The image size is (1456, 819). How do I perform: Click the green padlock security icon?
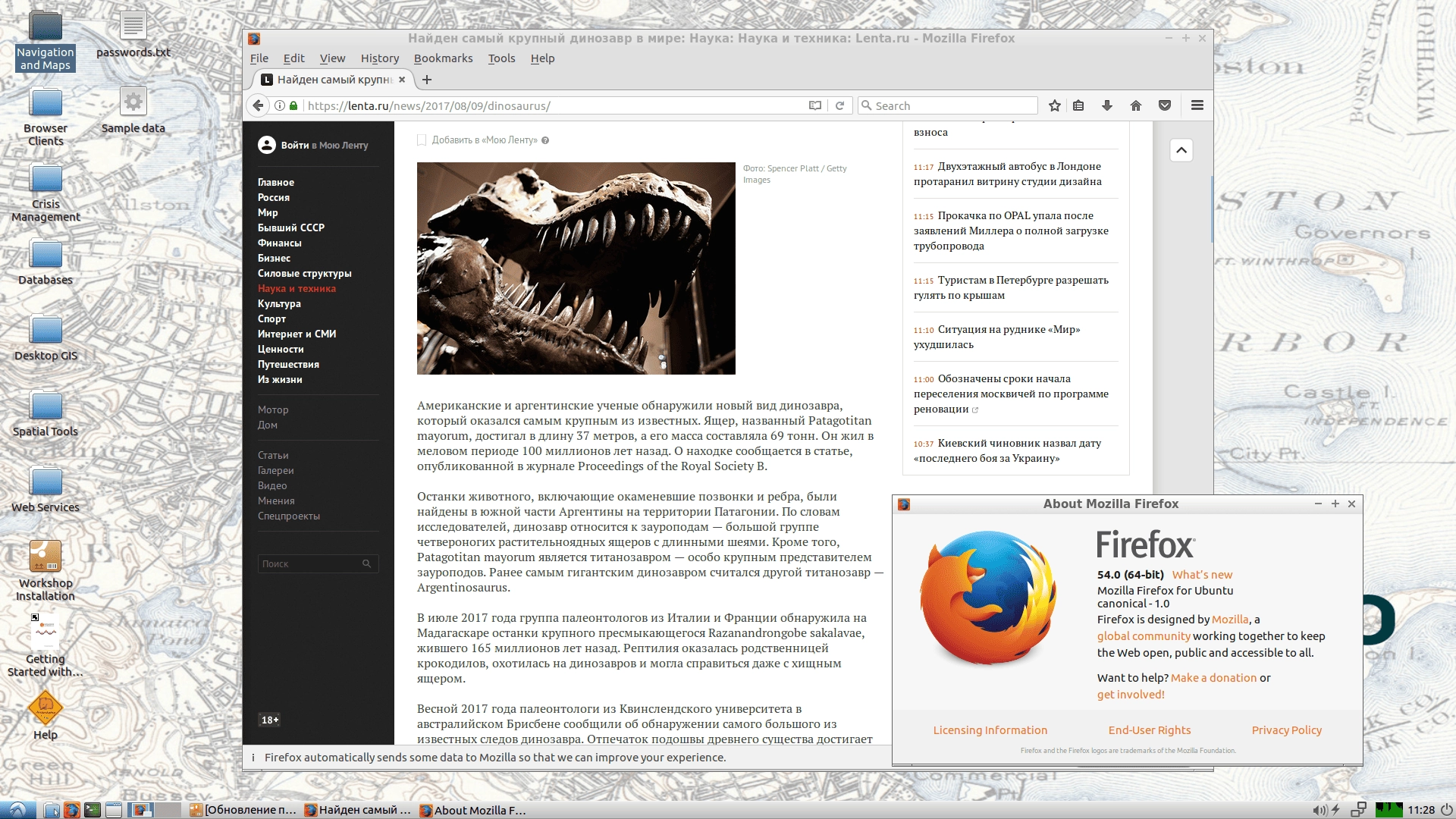293,105
